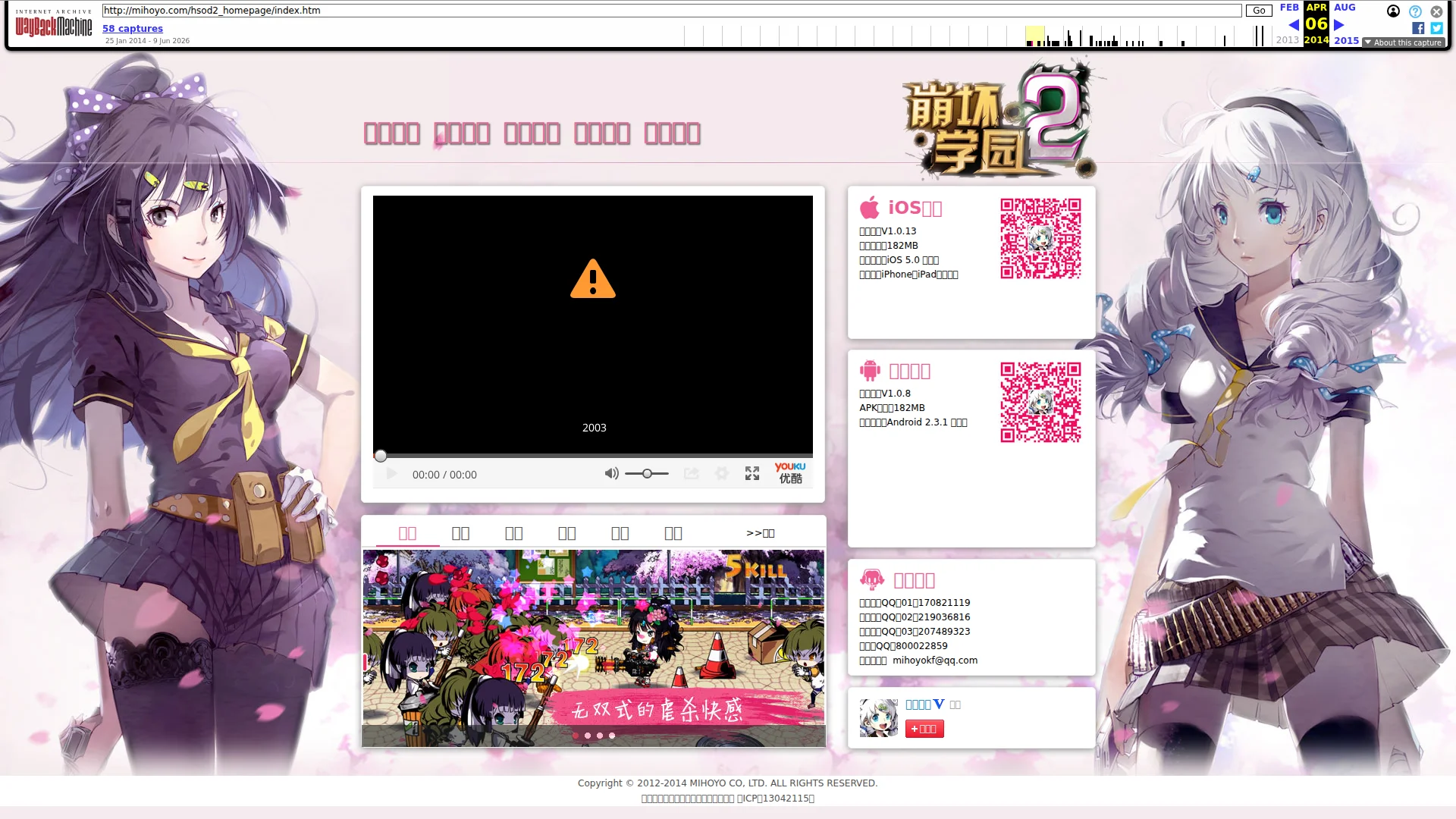The height and width of the screenshot is (819, 1456).
Task: Open the Wayback help question-mark icon
Action: pyautogui.click(x=1415, y=11)
